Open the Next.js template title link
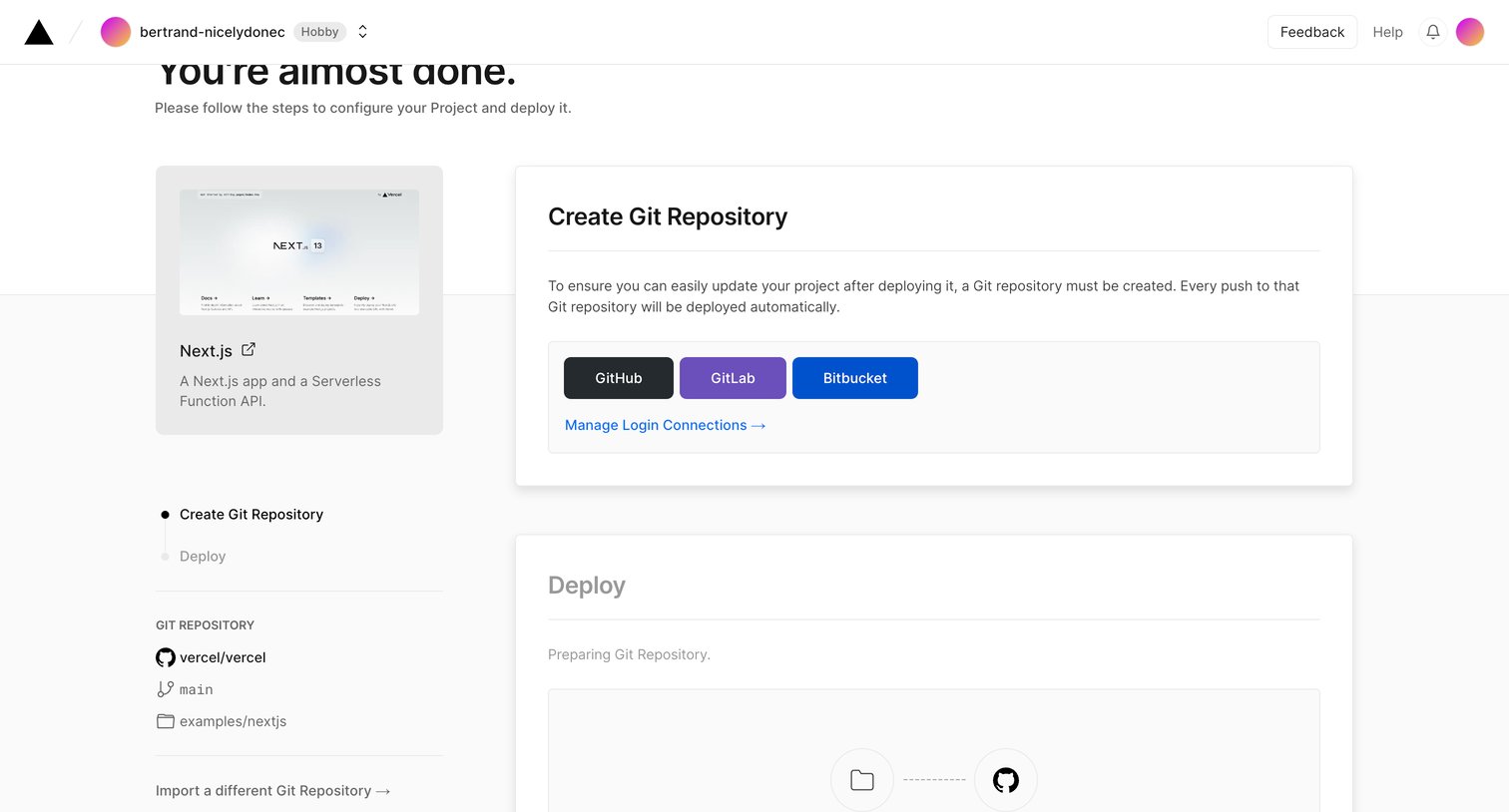The image size is (1509, 812). tap(206, 351)
